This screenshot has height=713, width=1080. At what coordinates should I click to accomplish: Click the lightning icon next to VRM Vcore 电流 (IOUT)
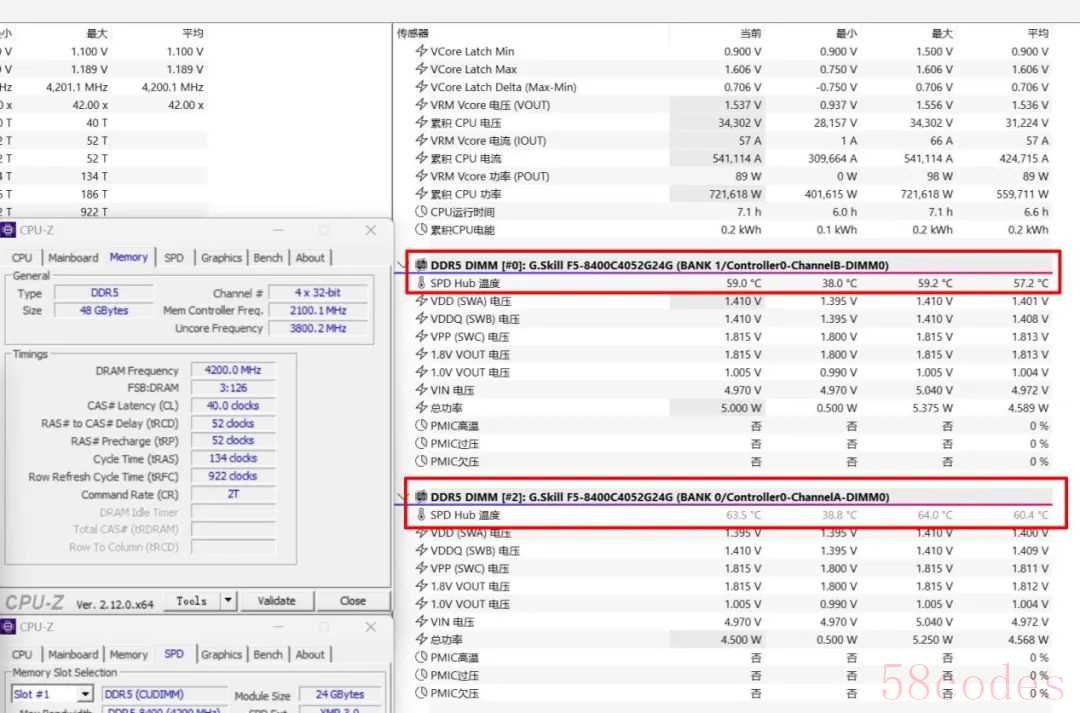pyautogui.click(x=421, y=141)
